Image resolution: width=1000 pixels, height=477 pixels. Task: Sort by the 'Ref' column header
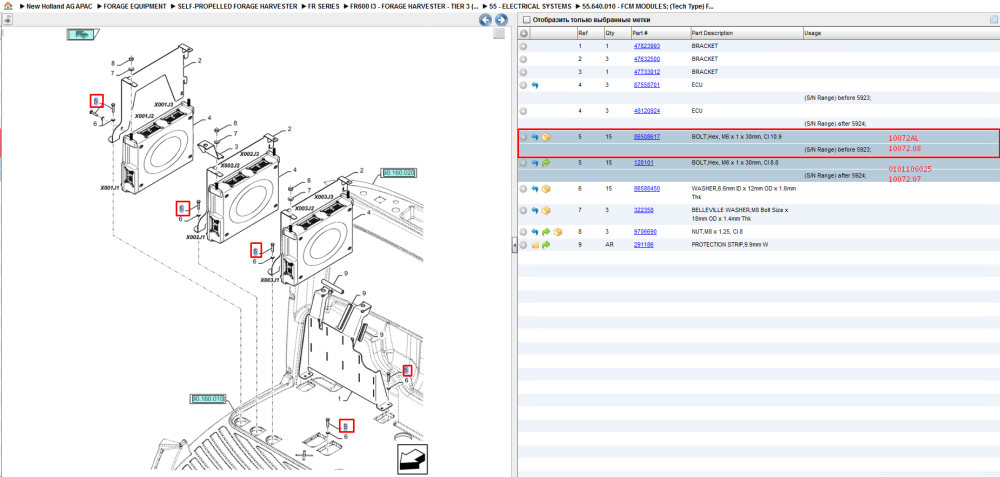click(583, 33)
